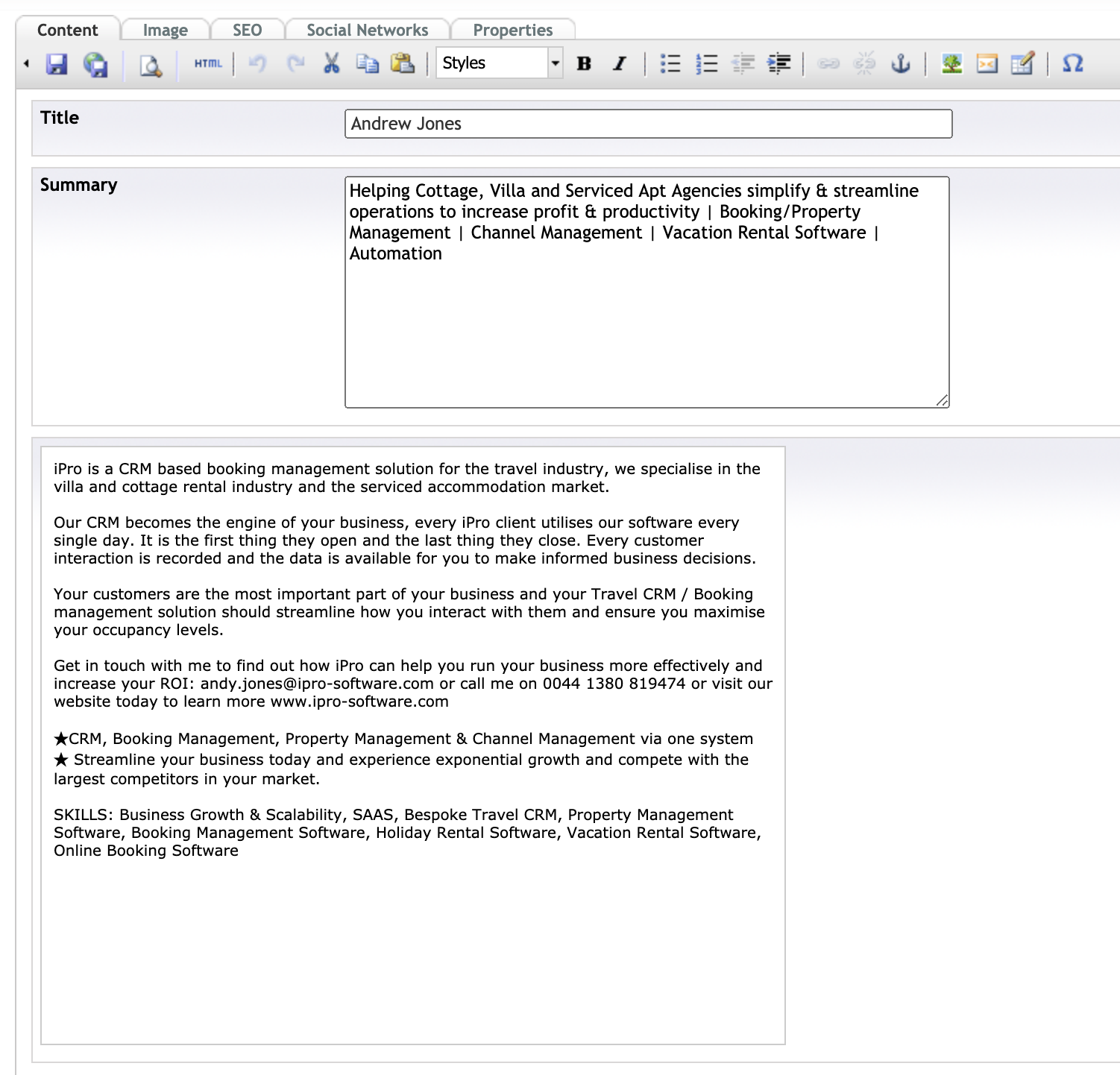Click the Insert link chain icon
1120x1075 pixels.
pyautogui.click(x=828, y=63)
